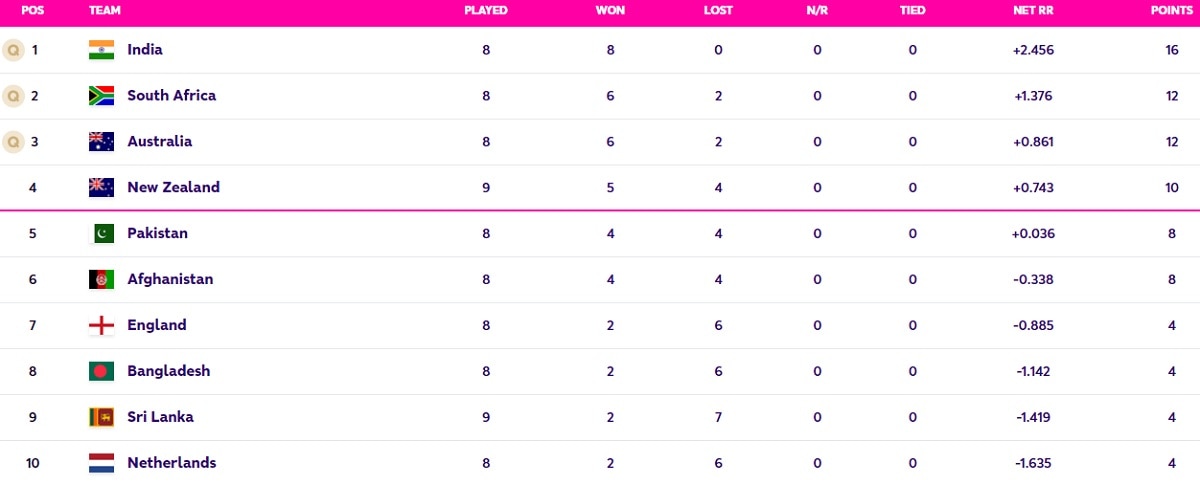1200x485 pixels.
Task: Click the Q badge next to Australia
Action: (x=13, y=142)
